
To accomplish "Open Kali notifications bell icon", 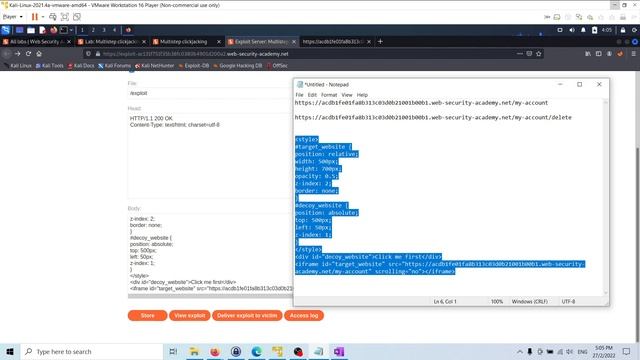I will pyautogui.click(x=583, y=30).
